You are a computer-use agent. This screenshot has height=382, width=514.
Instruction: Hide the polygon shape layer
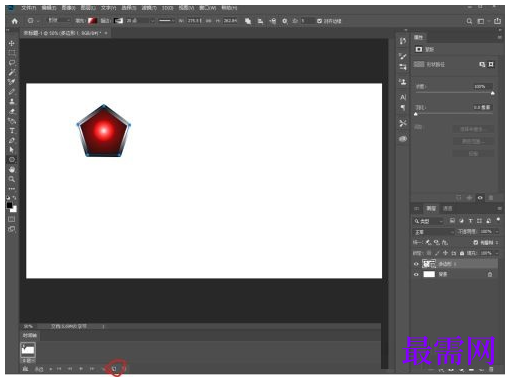click(416, 264)
